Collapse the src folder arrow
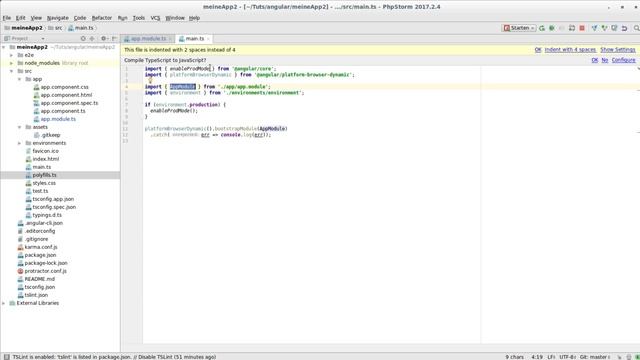Image resolution: width=640 pixels, height=360 pixels. 11,71
